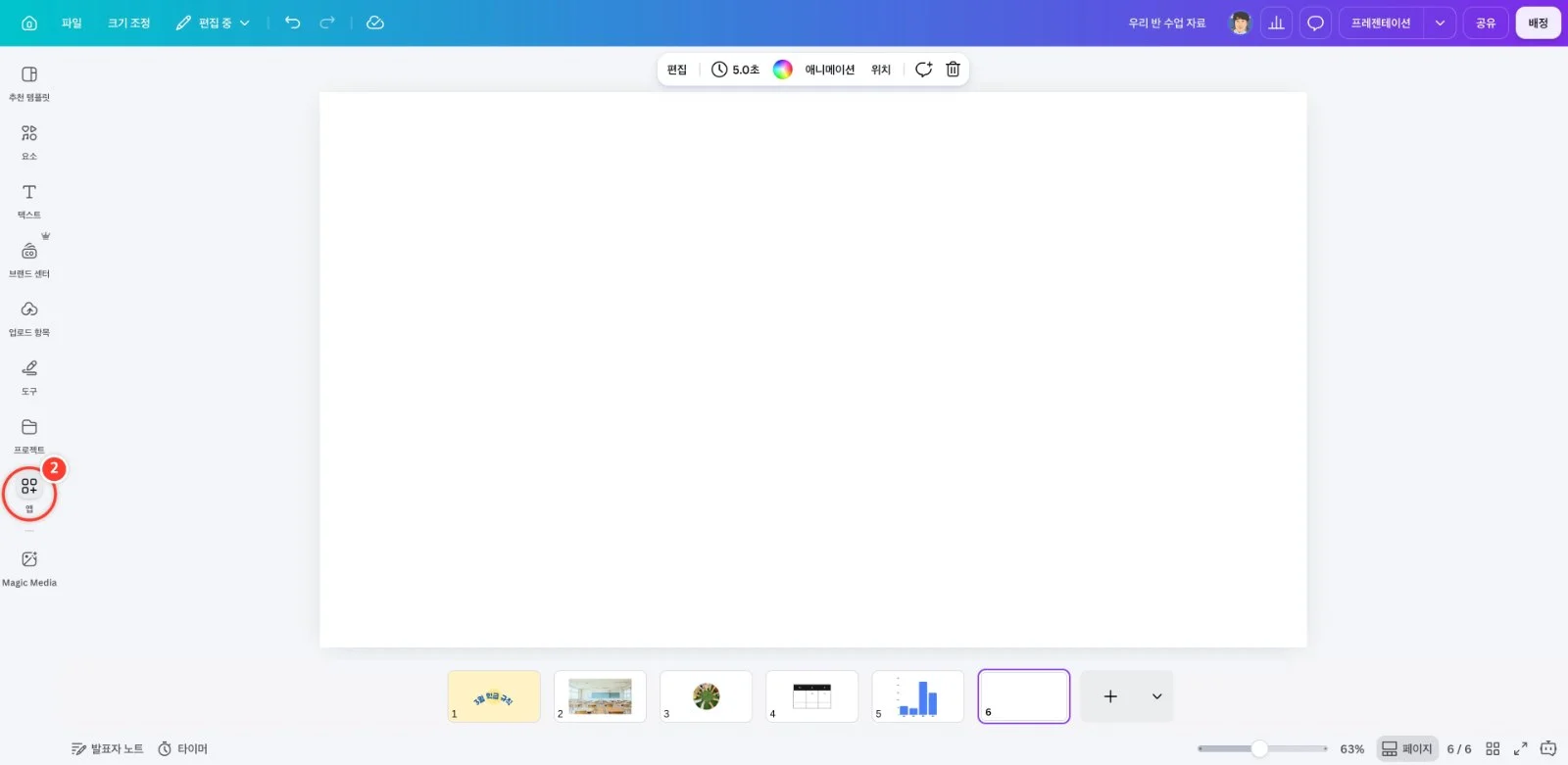Open 브랜드 센터 in the sidebar
Image resolution: width=1568 pixels, height=765 pixels.
(x=29, y=261)
